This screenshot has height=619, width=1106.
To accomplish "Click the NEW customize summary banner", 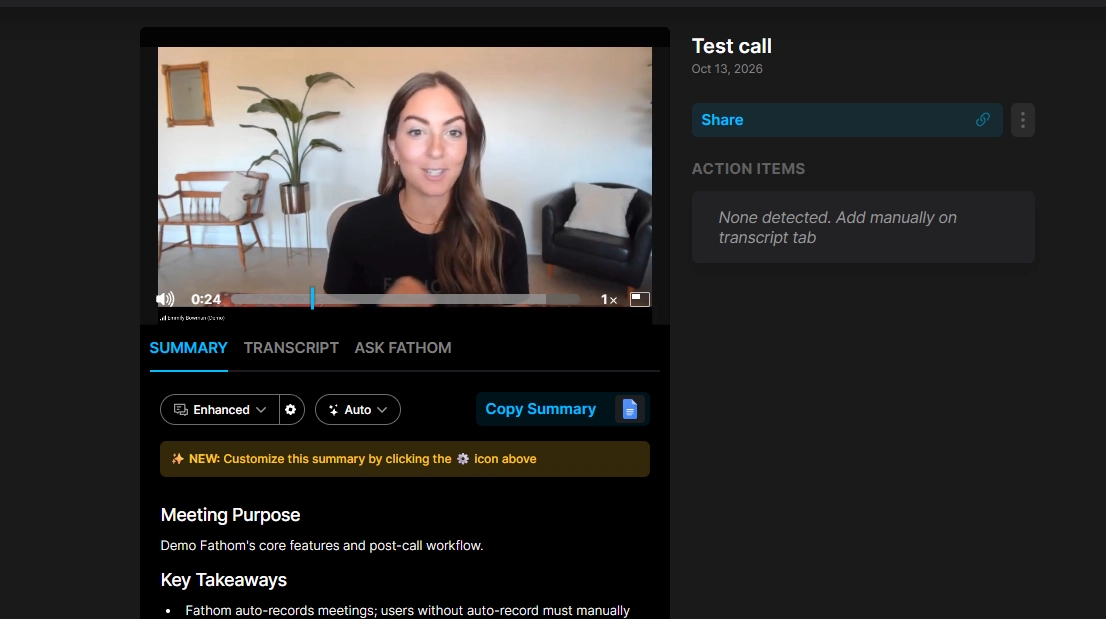I will (x=405, y=459).
